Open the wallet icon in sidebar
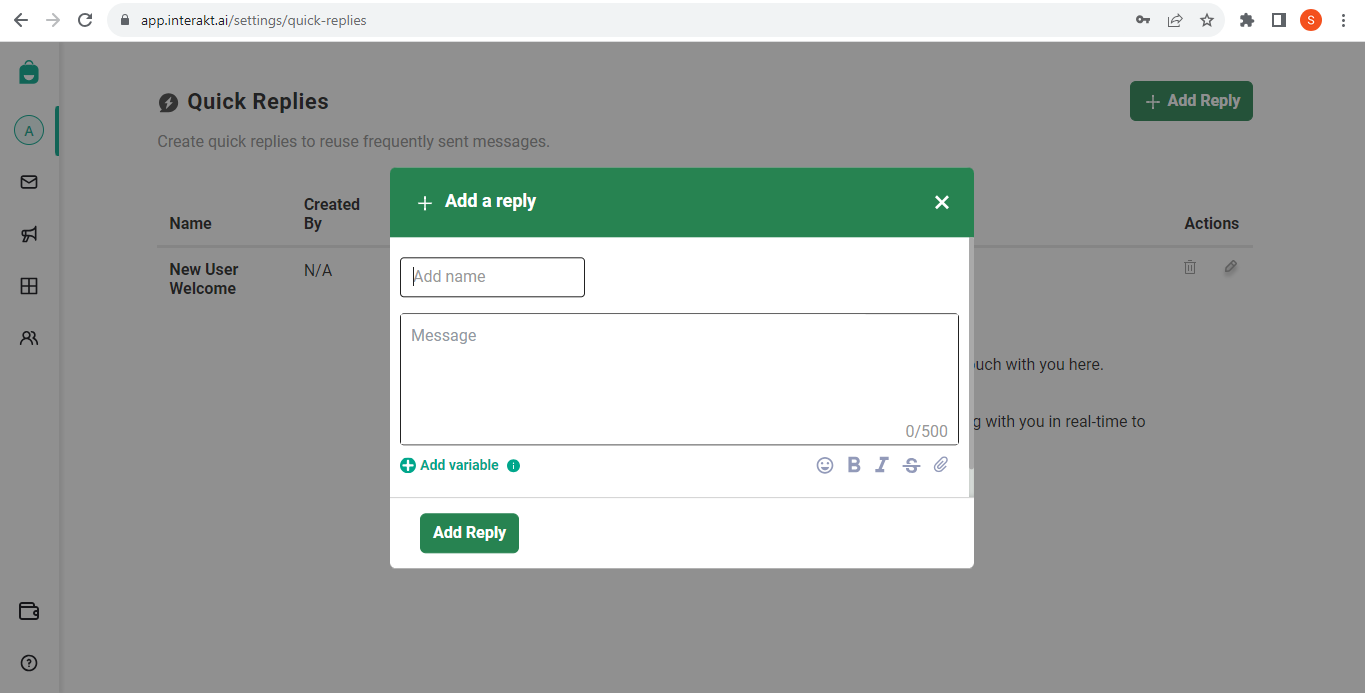The width and height of the screenshot is (1365, 693). [x=29, y=611]
